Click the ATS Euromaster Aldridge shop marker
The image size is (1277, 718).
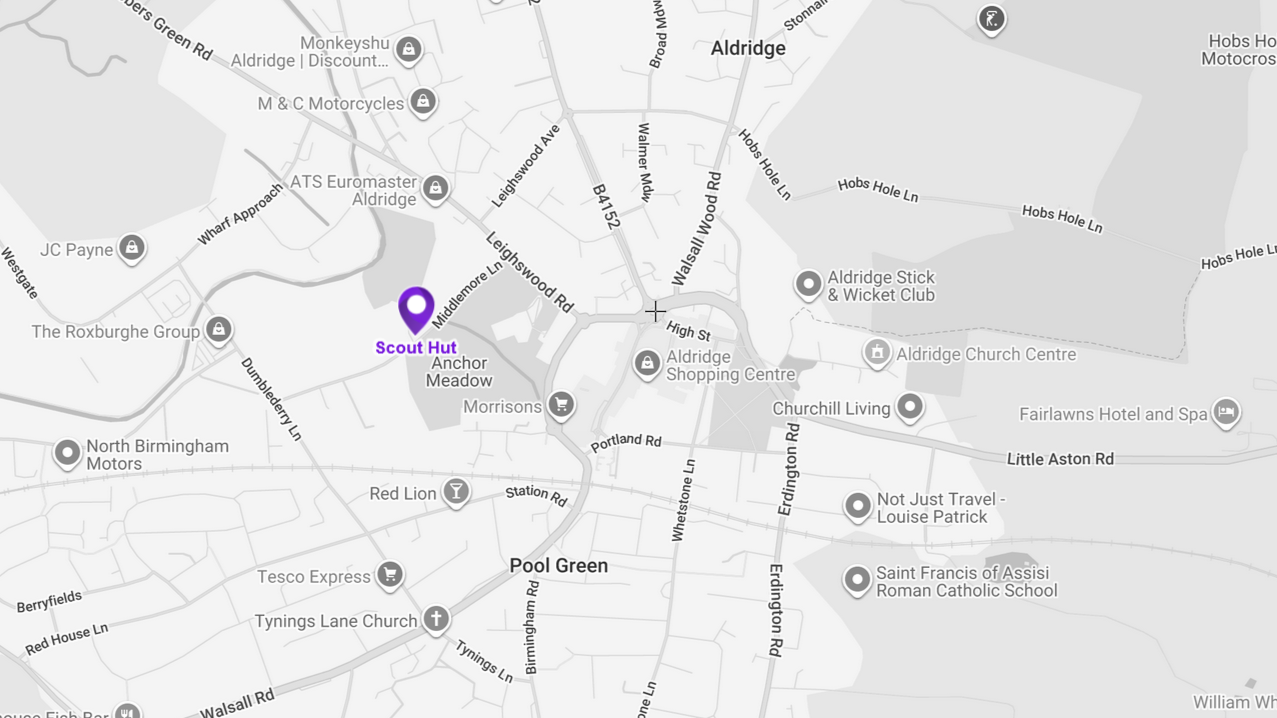435,188
